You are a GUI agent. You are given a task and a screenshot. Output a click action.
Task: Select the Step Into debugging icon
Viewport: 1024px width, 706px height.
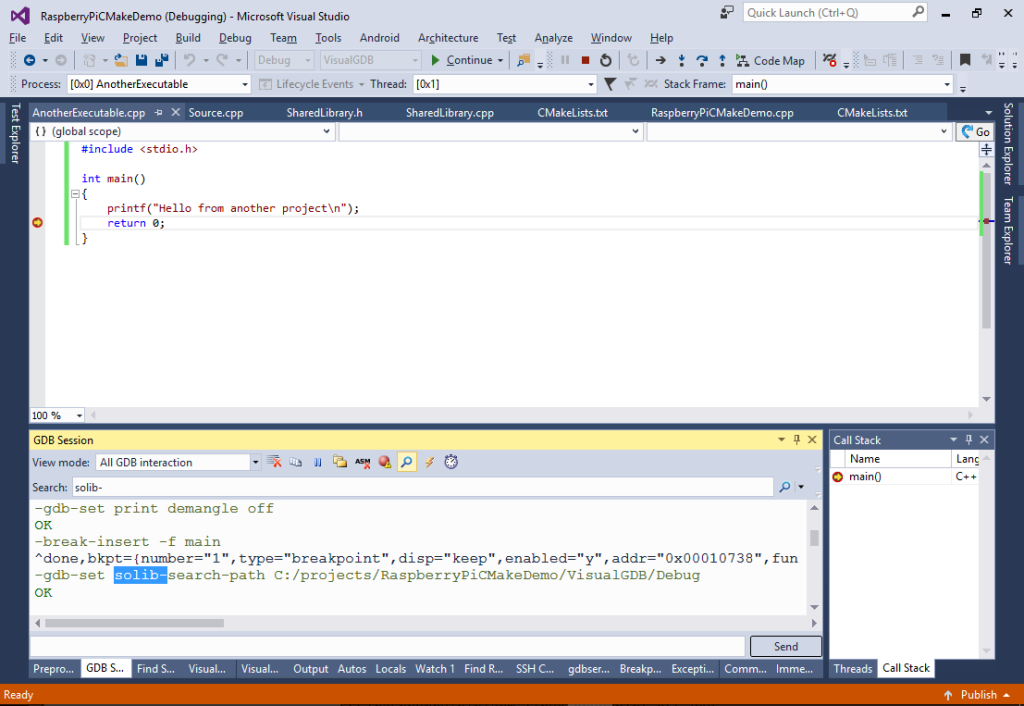[682, 60]
